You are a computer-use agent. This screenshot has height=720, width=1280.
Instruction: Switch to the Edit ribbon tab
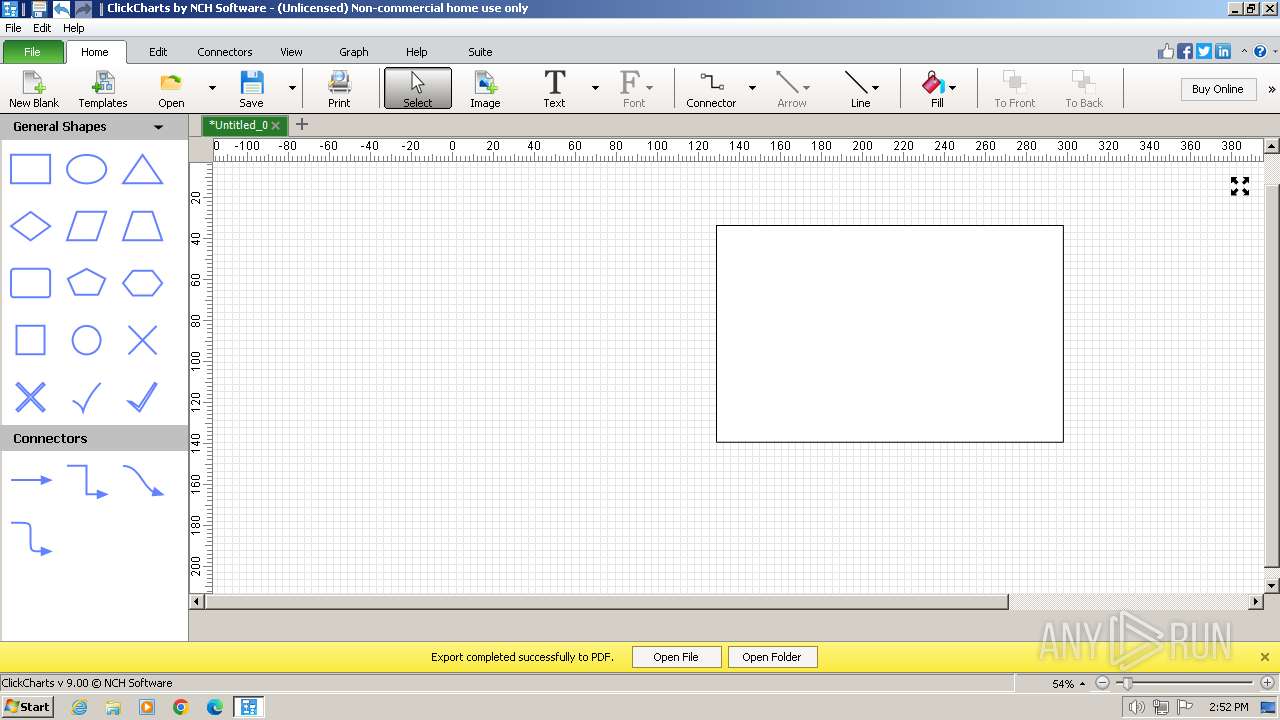(x=158, y=52)
